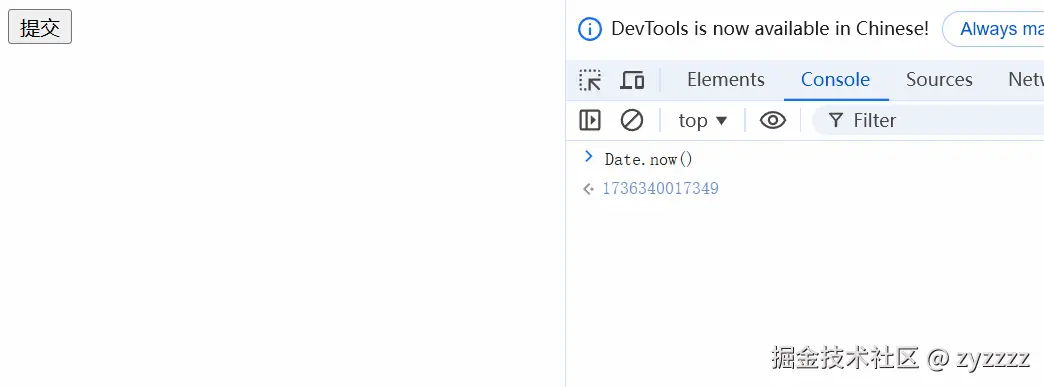This screenshot has height=387, width=1044.
Task: Click the Always match button
Action: coord(994,29)
